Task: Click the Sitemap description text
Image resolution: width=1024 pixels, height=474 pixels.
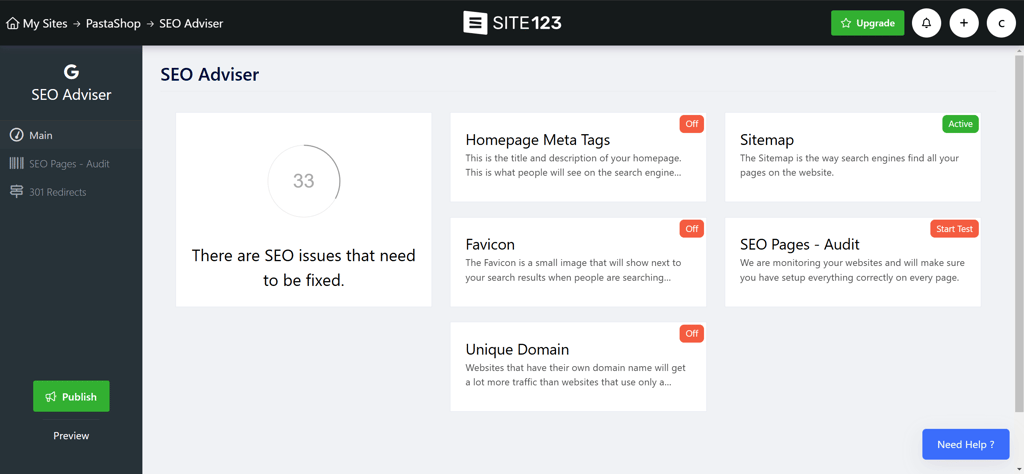Action: (x=849, y=166)
